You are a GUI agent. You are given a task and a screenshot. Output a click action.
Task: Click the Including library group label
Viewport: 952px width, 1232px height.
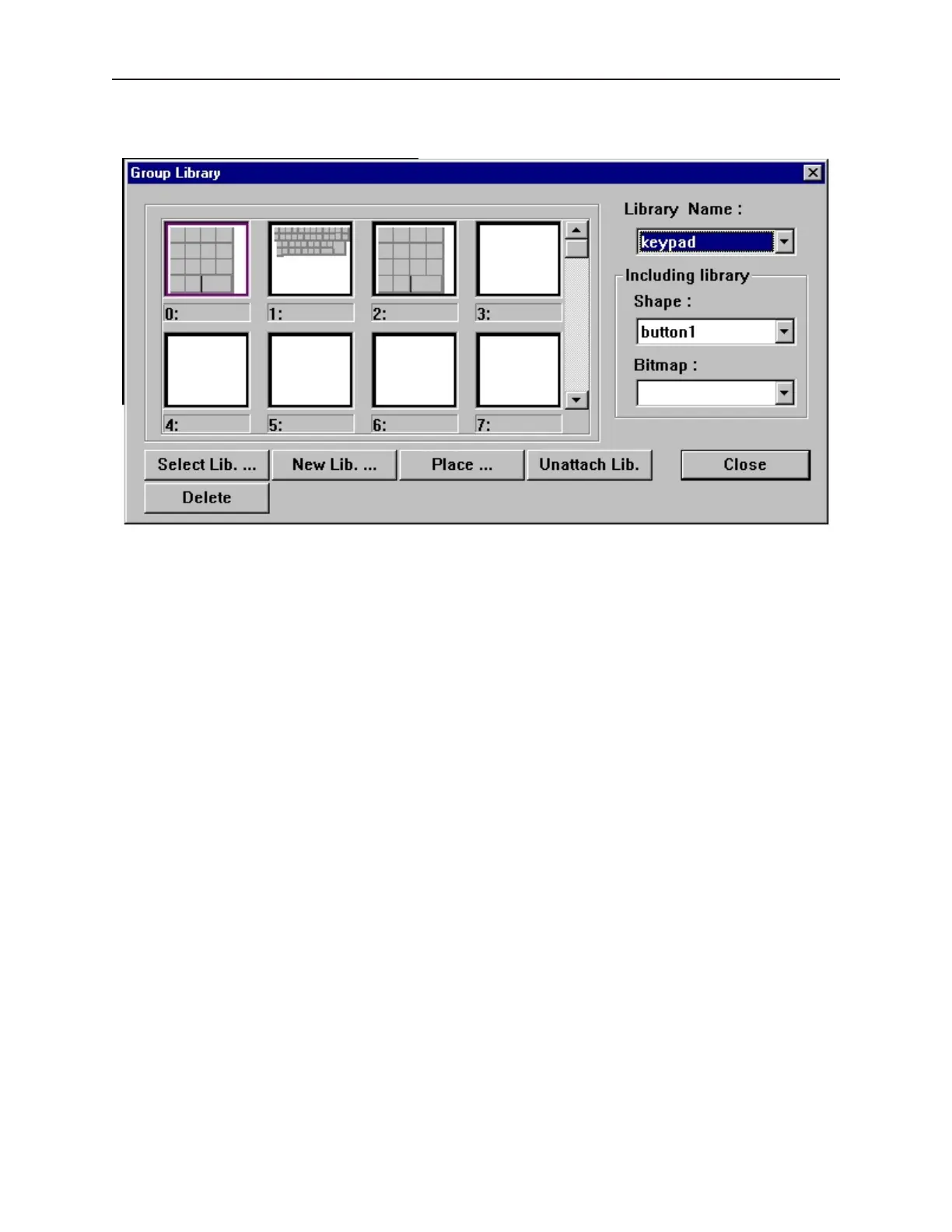[687, 275]
